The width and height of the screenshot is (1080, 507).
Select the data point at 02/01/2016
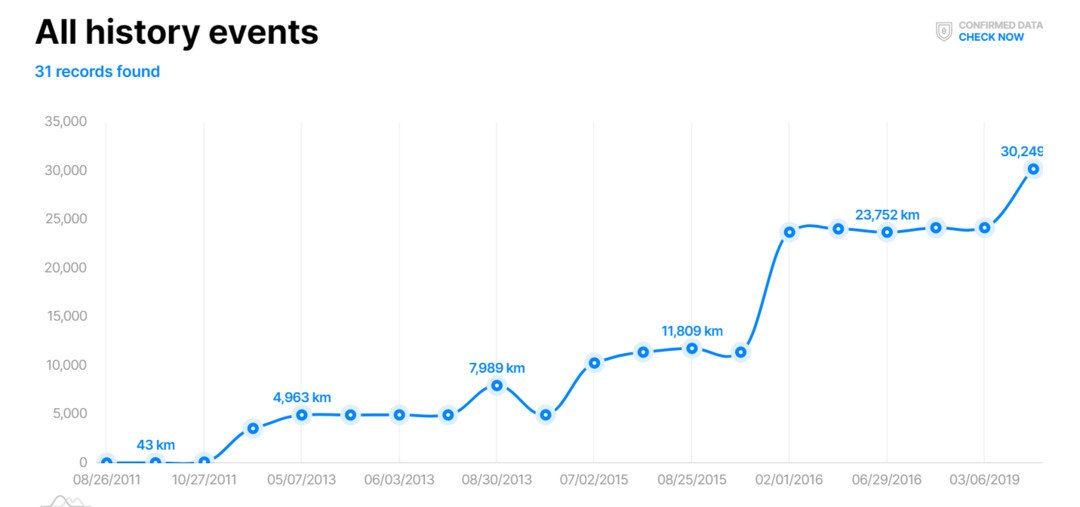coord(790,232)
